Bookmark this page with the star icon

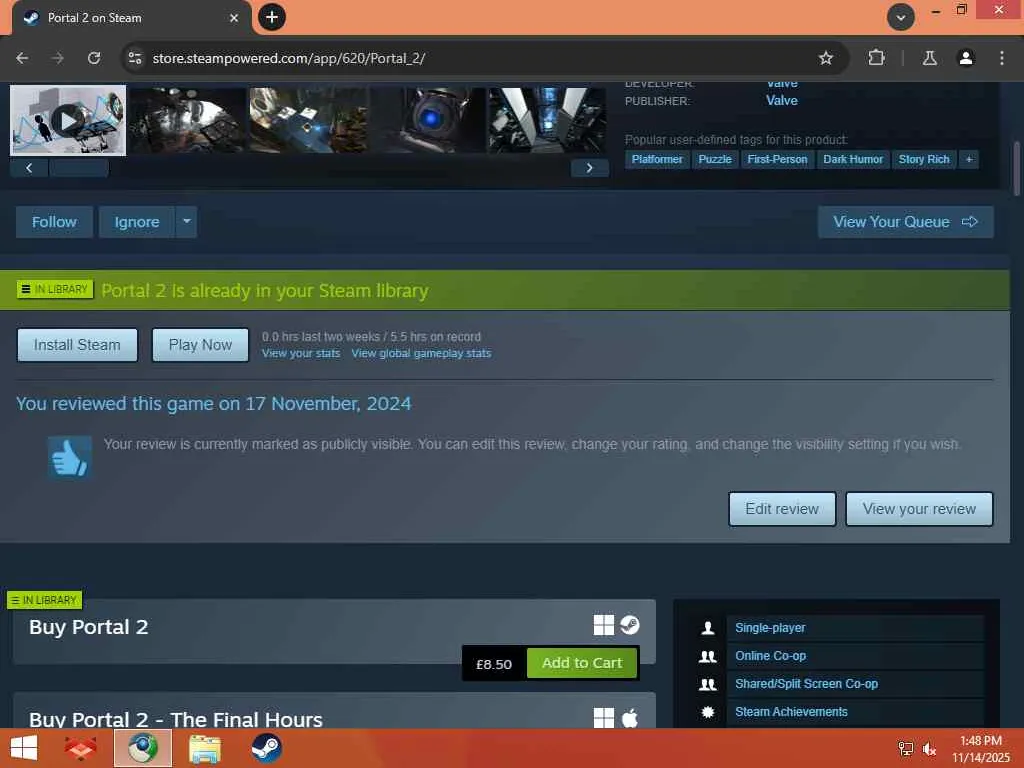coord(825,58)
